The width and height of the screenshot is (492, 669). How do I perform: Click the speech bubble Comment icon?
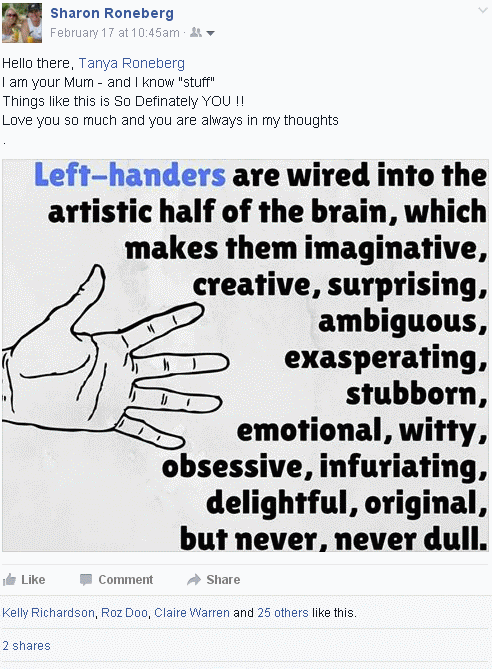(86, 579)
